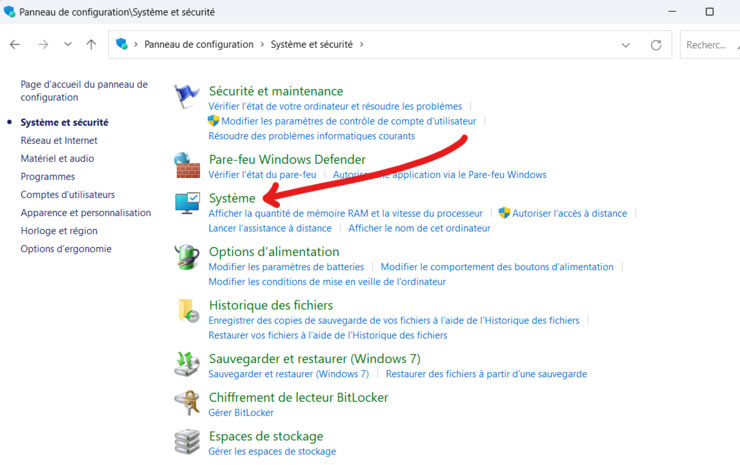Open Programmes category in sidebar
740x465 pixels.
[48, 177]
